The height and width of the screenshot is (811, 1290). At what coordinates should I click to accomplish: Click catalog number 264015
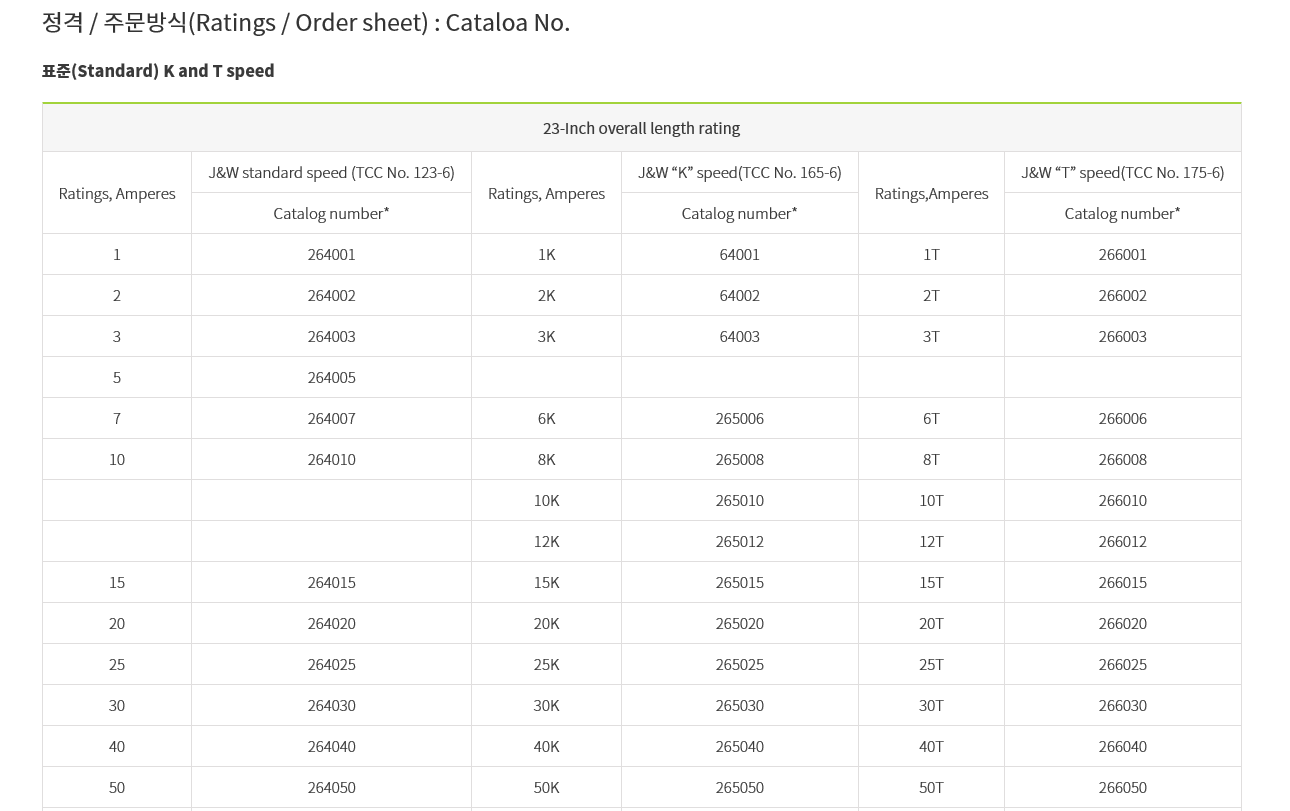[331, 582]
